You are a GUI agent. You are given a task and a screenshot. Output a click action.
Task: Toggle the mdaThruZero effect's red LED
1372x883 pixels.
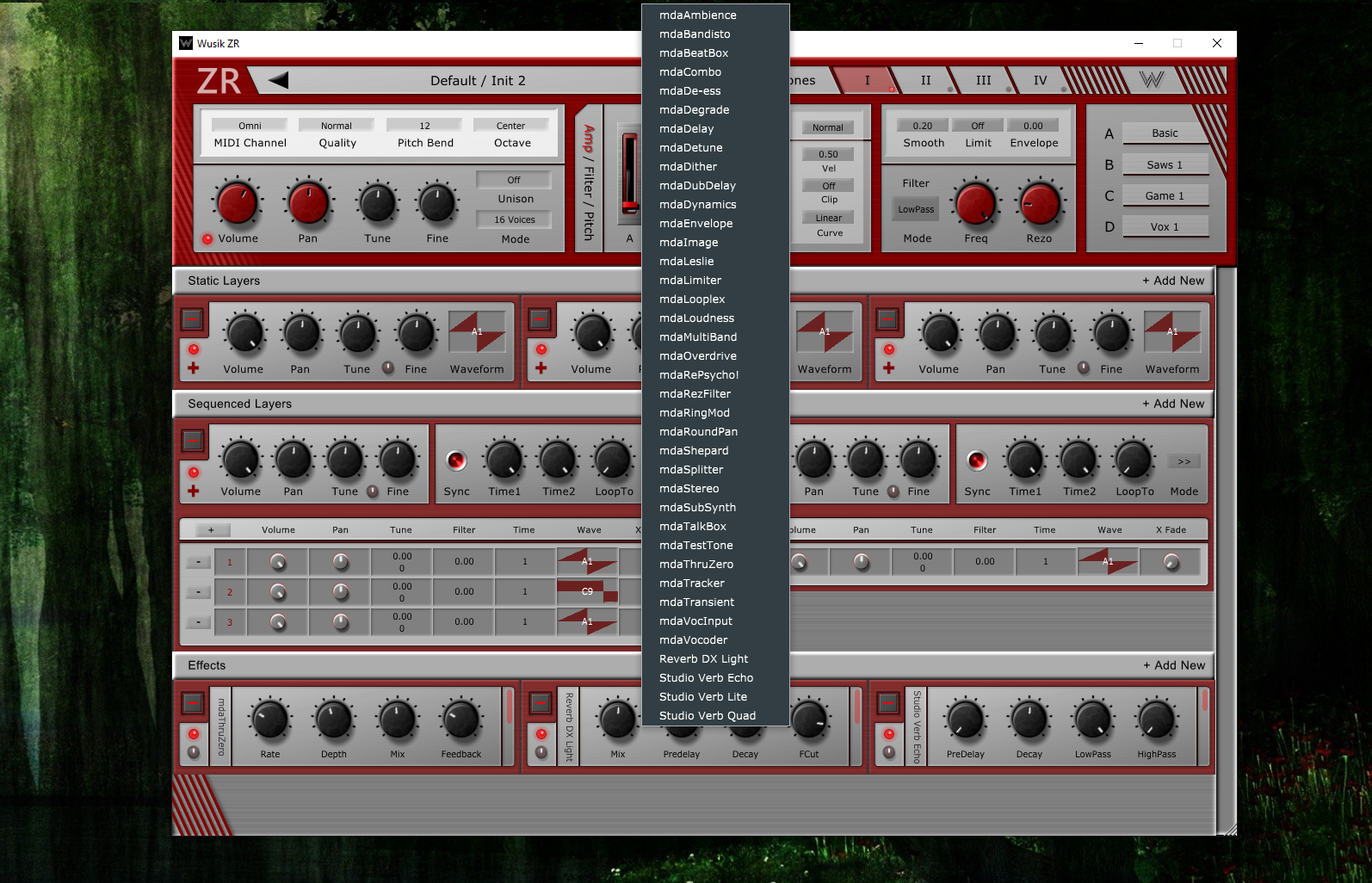click(194, 734)
